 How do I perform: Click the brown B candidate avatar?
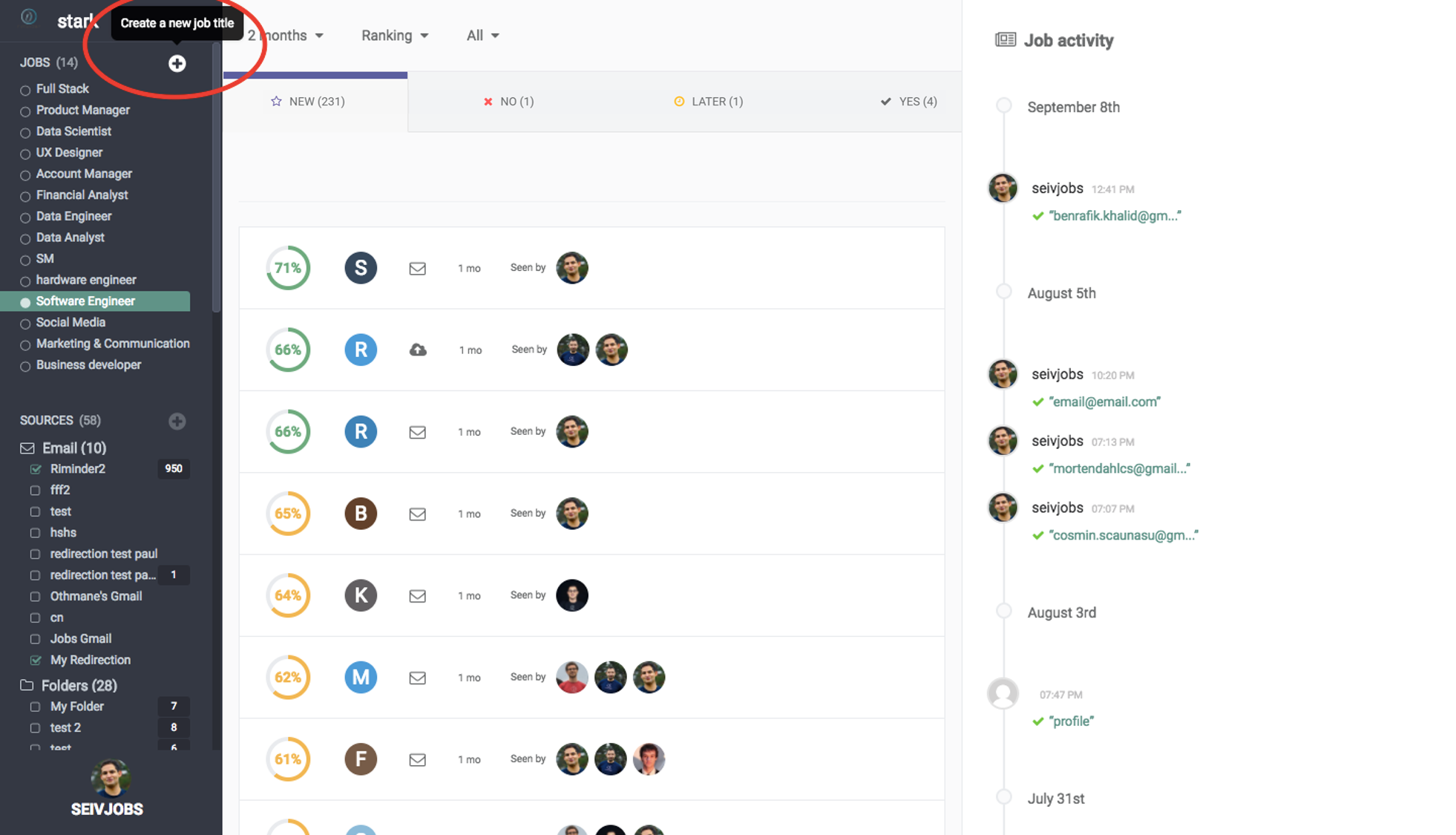tap(361, 514)
